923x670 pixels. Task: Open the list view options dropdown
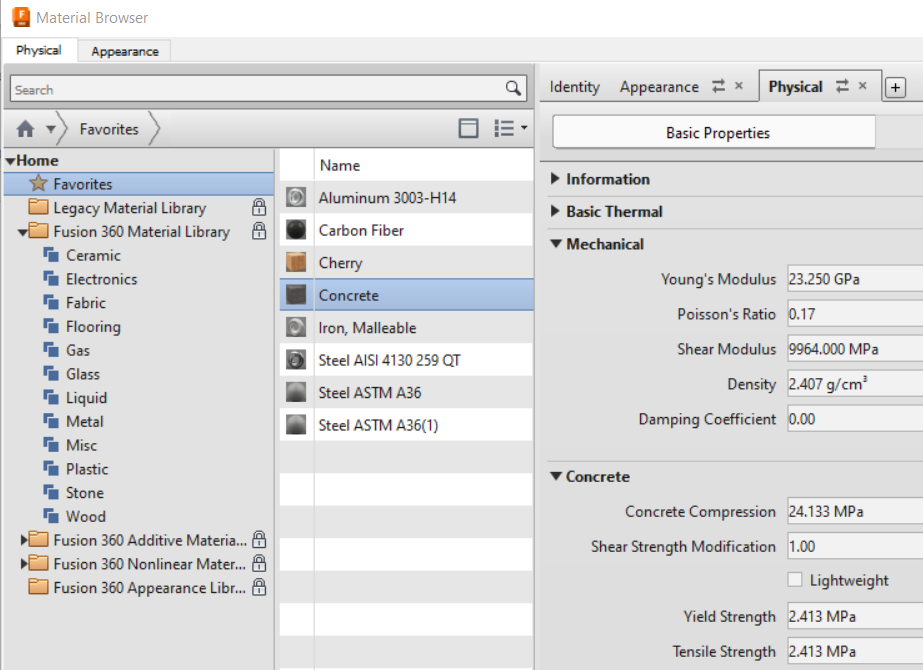tap(510, 128)
